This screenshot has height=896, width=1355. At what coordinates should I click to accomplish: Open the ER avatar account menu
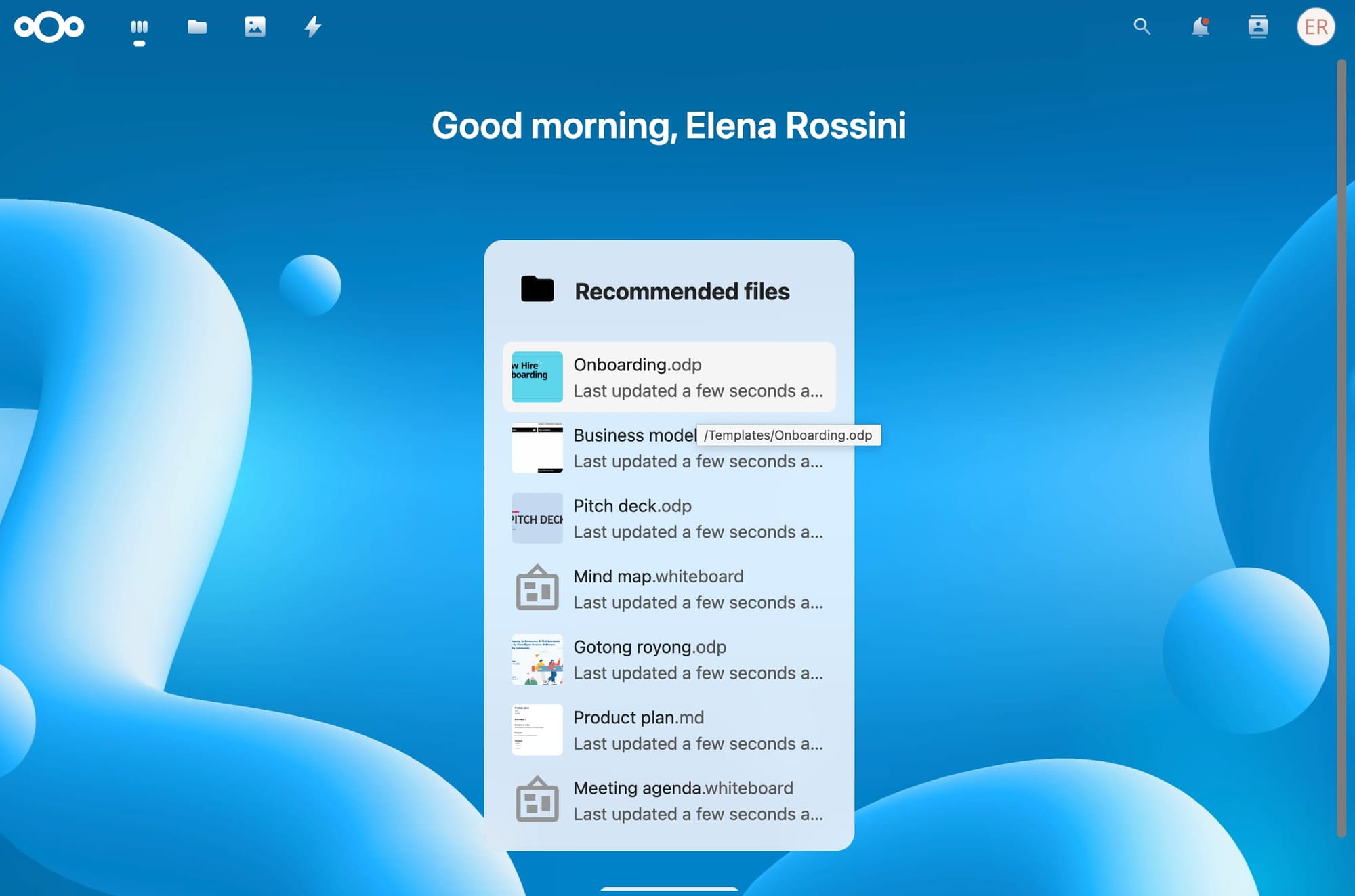coord(1315,27)
